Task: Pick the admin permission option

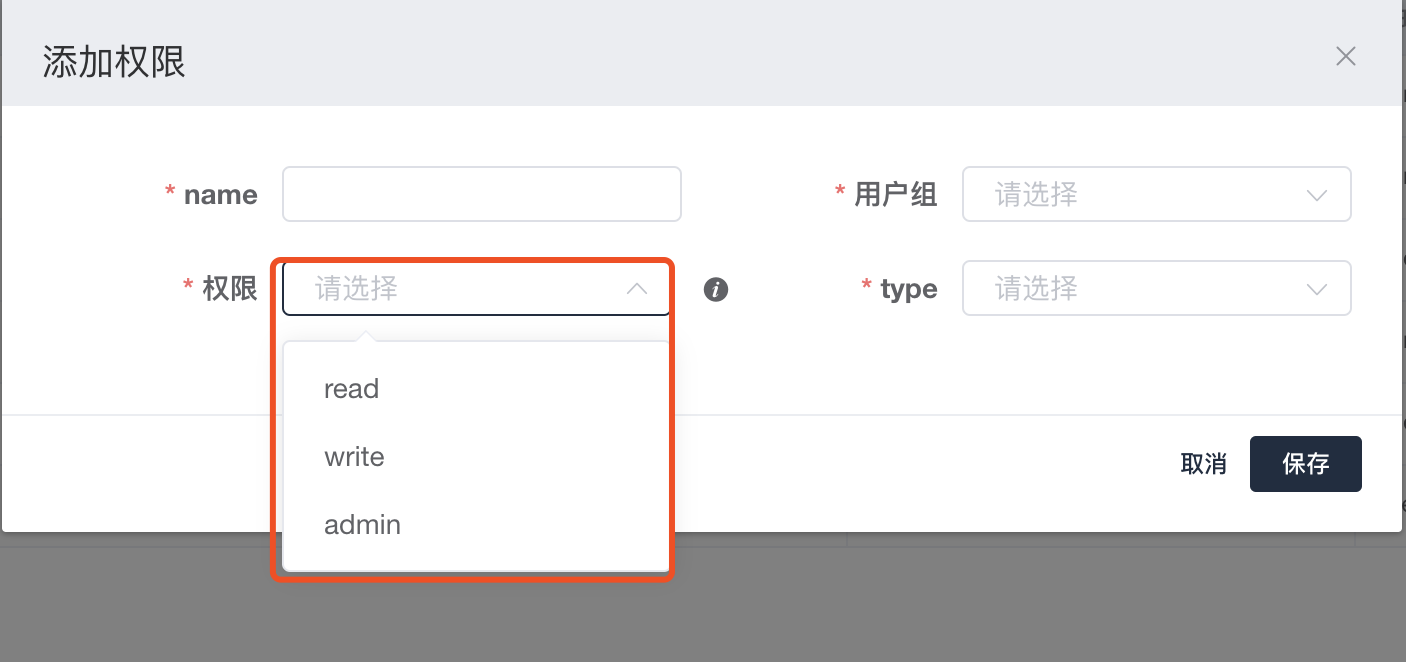Action: [x=362, y=525]
